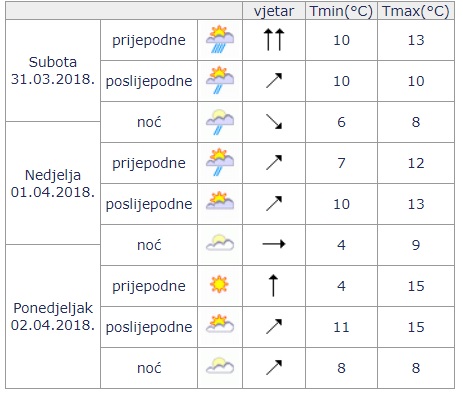Select the Tmax(°C) column header

416,11
